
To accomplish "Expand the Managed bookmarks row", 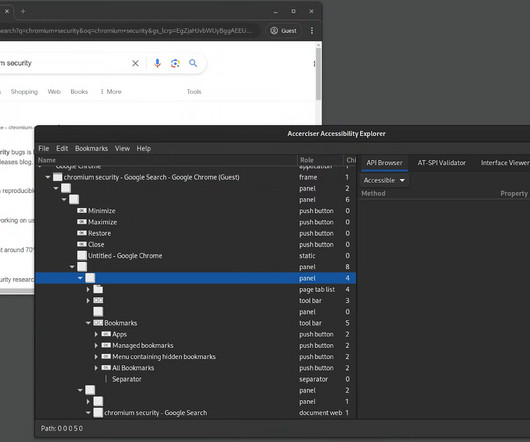I will 96,345.
